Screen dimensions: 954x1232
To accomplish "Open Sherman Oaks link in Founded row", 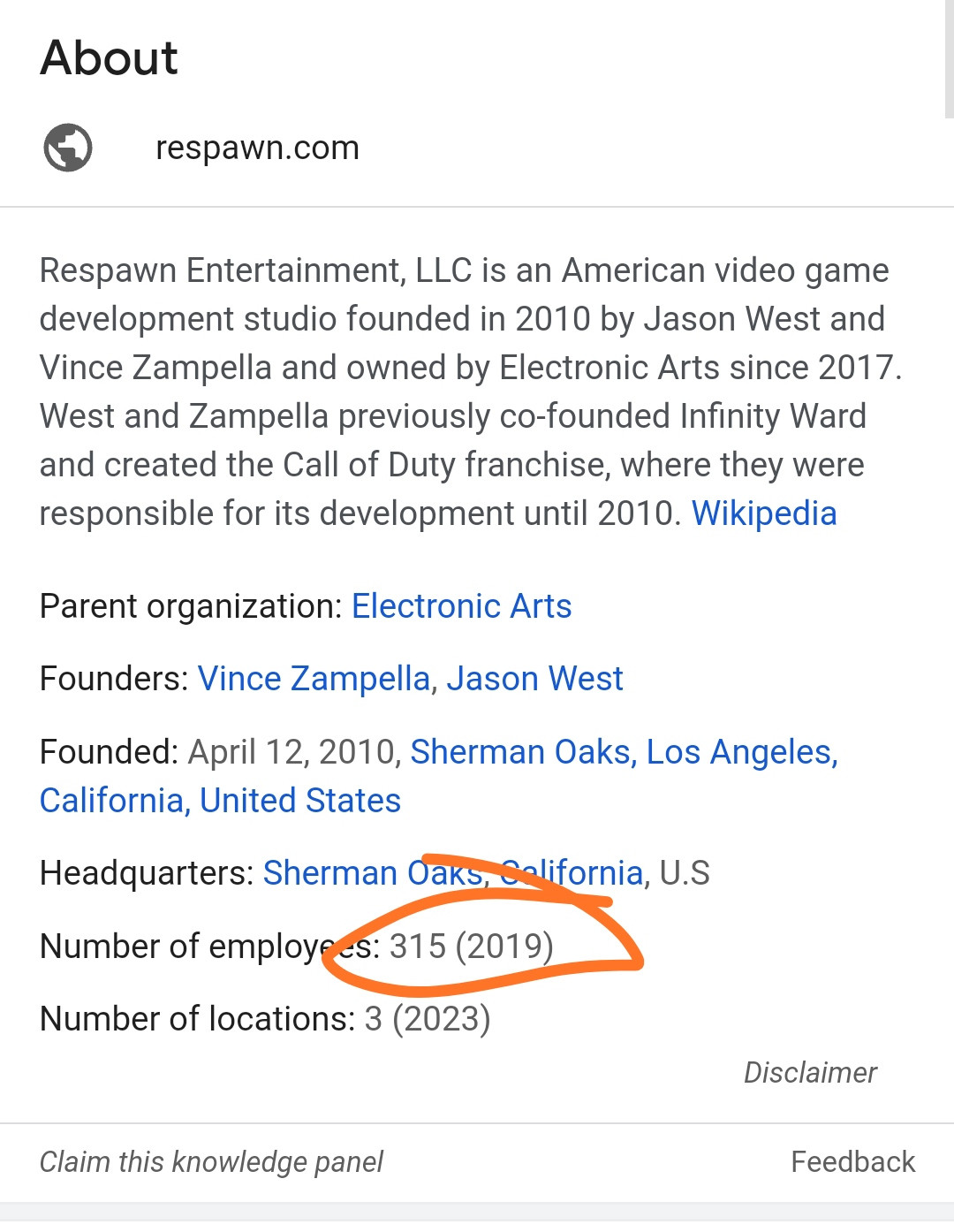I will pos(521,752).
